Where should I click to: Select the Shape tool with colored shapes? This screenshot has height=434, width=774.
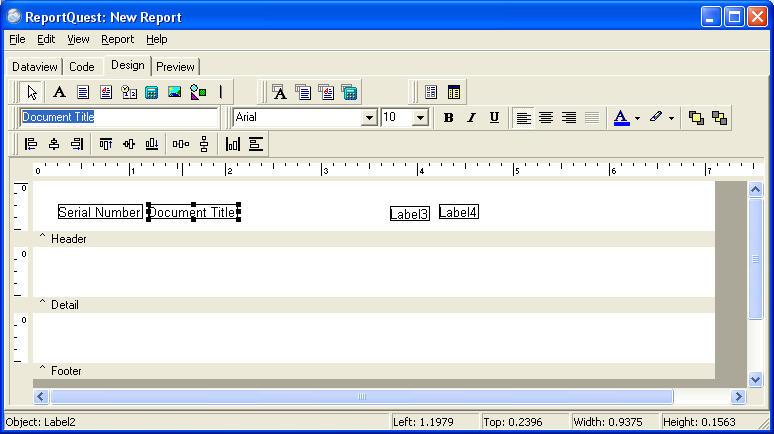pyautogui.click(x=198, y=92)
